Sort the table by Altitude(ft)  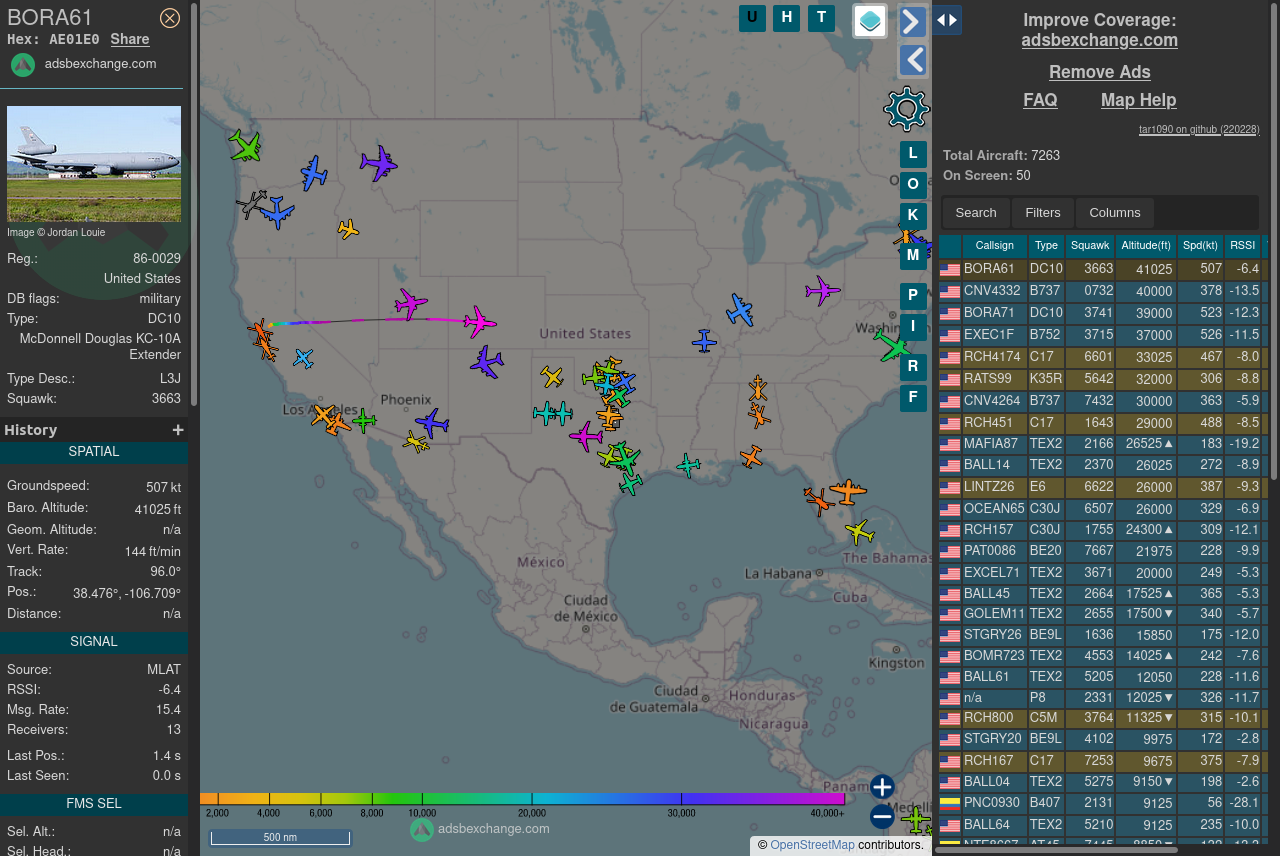click(x=1146, y=246)
